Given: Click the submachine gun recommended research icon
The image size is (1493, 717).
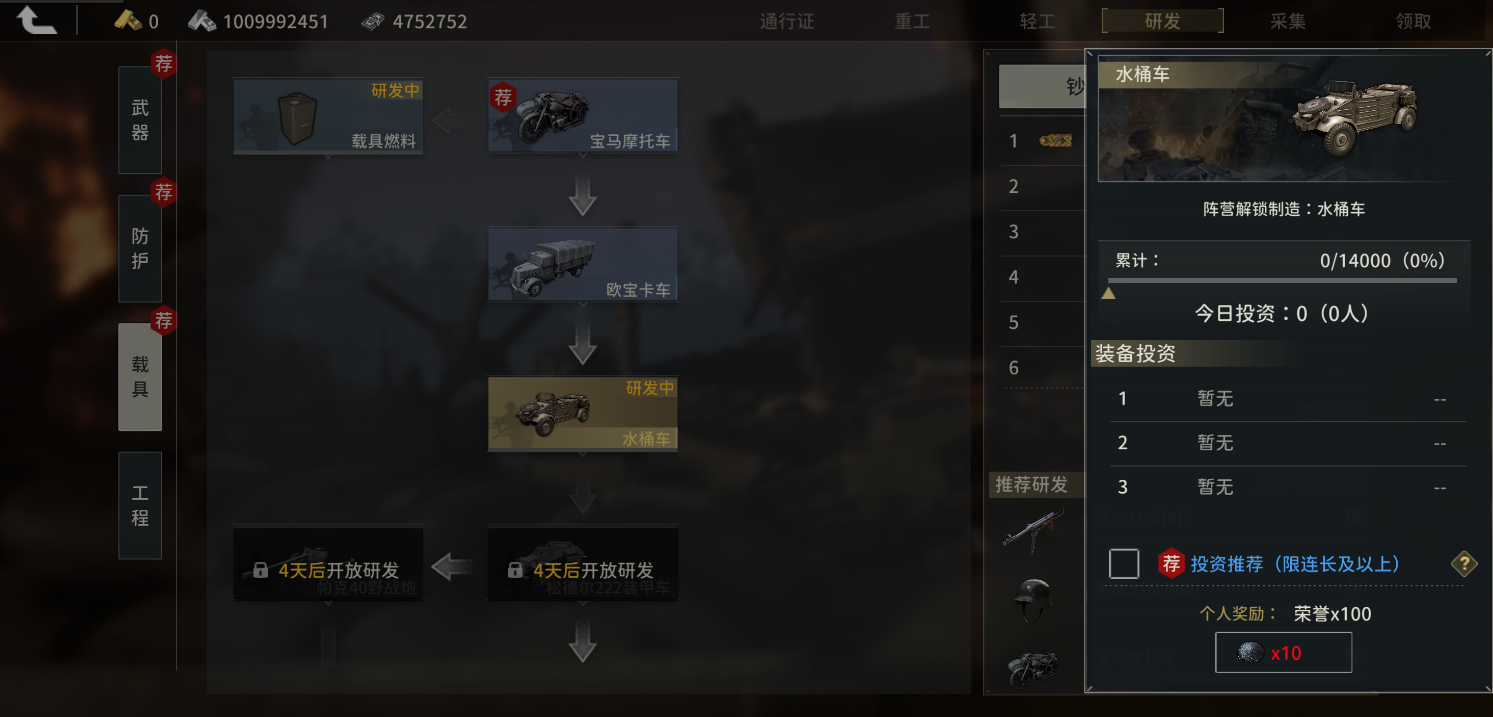Looking at the screenshot, I should pyautogui.click(x=1031, y=528).
